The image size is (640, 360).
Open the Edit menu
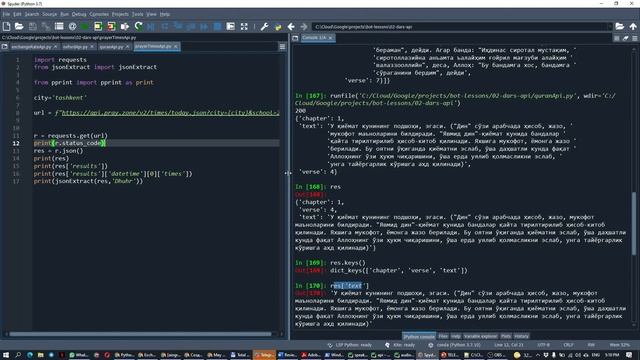pyautogui.click(x=17, y=14)
